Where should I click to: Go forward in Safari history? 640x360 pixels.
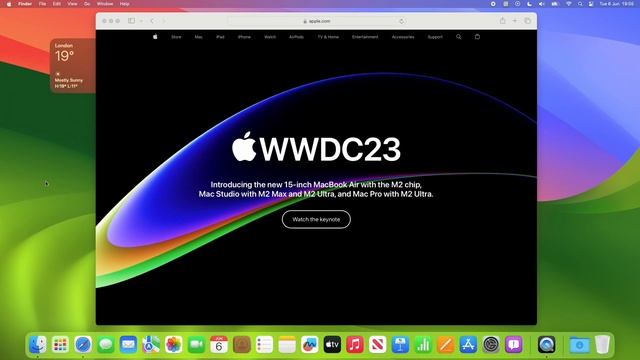point(164,21)
